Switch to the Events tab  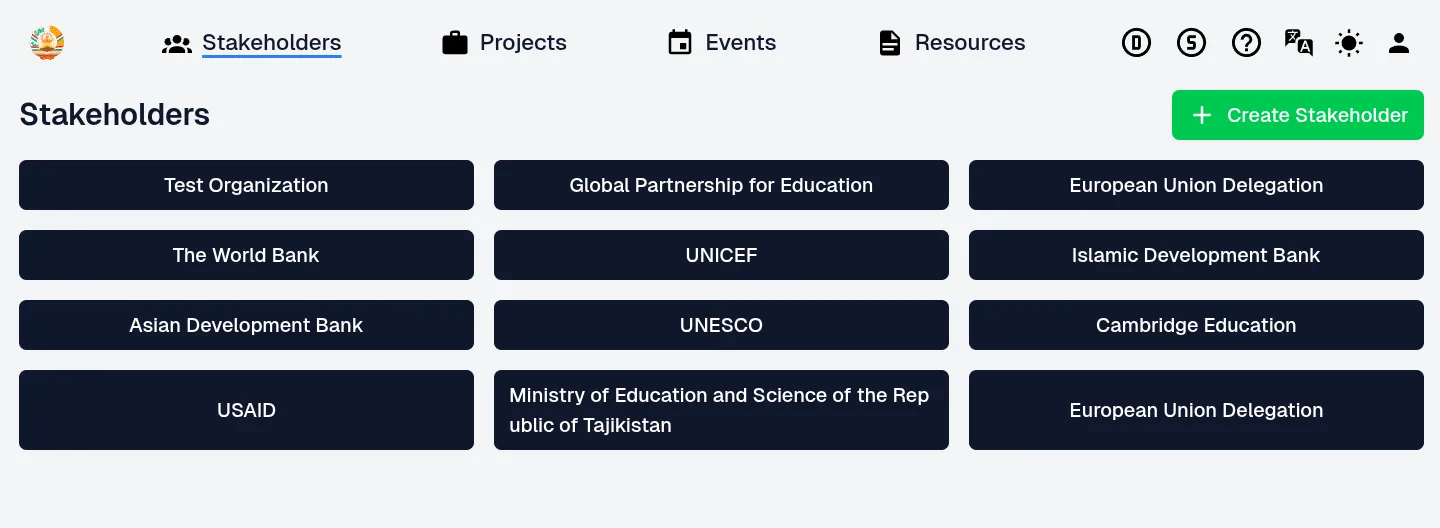tap(721, 43)
